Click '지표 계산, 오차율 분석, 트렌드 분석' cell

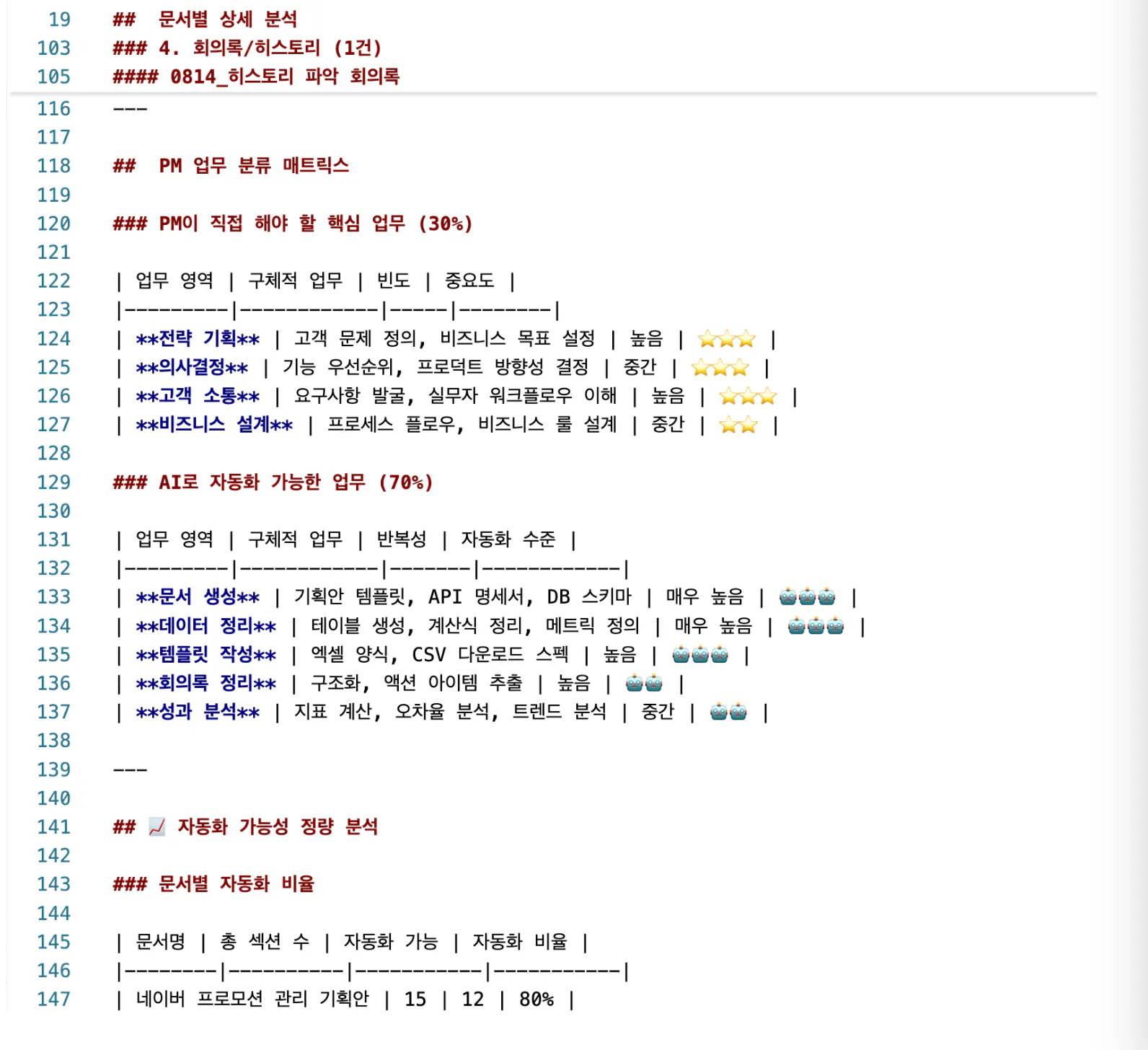click(x=451, y=712)
